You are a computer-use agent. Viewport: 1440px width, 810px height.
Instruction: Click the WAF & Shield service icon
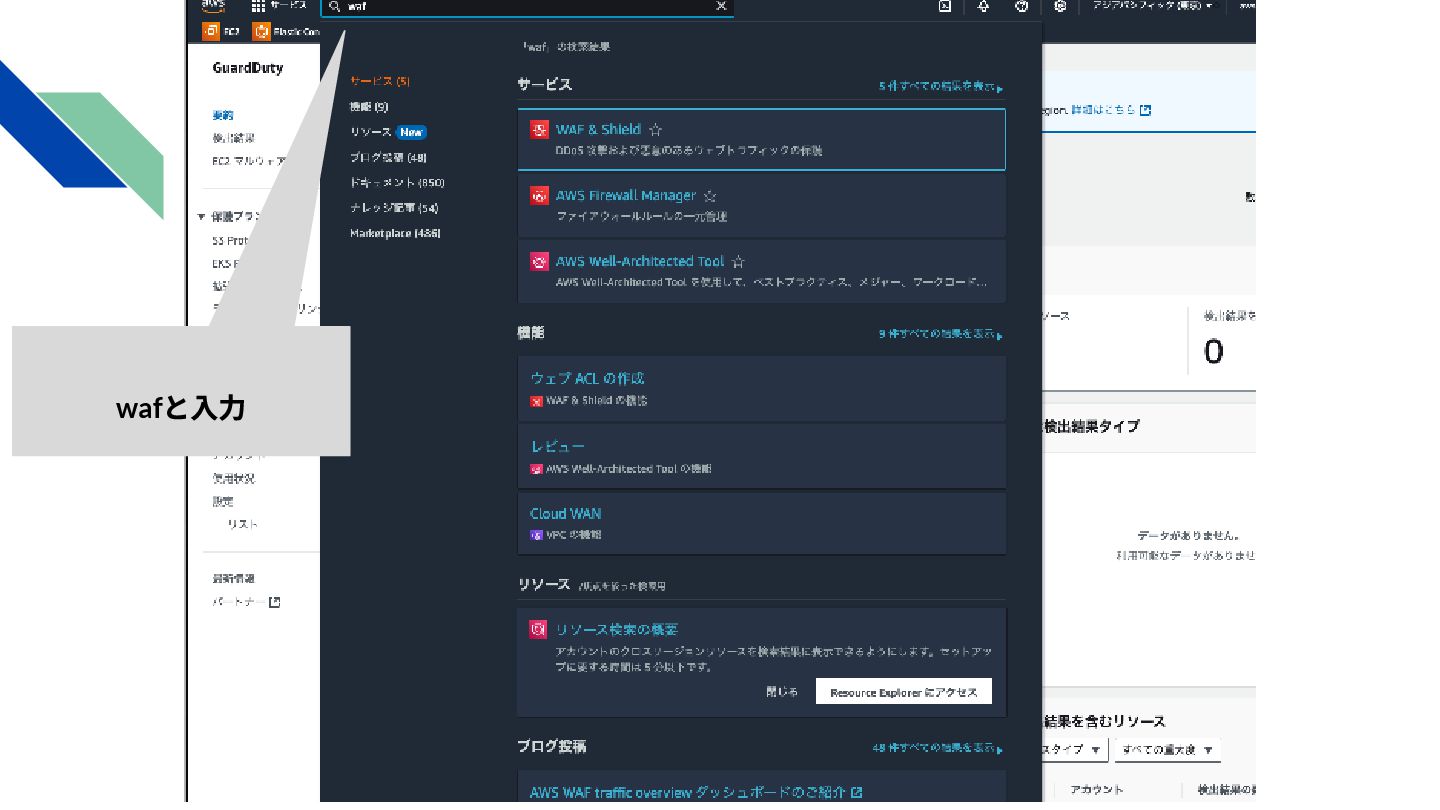(x=539, y=129)
